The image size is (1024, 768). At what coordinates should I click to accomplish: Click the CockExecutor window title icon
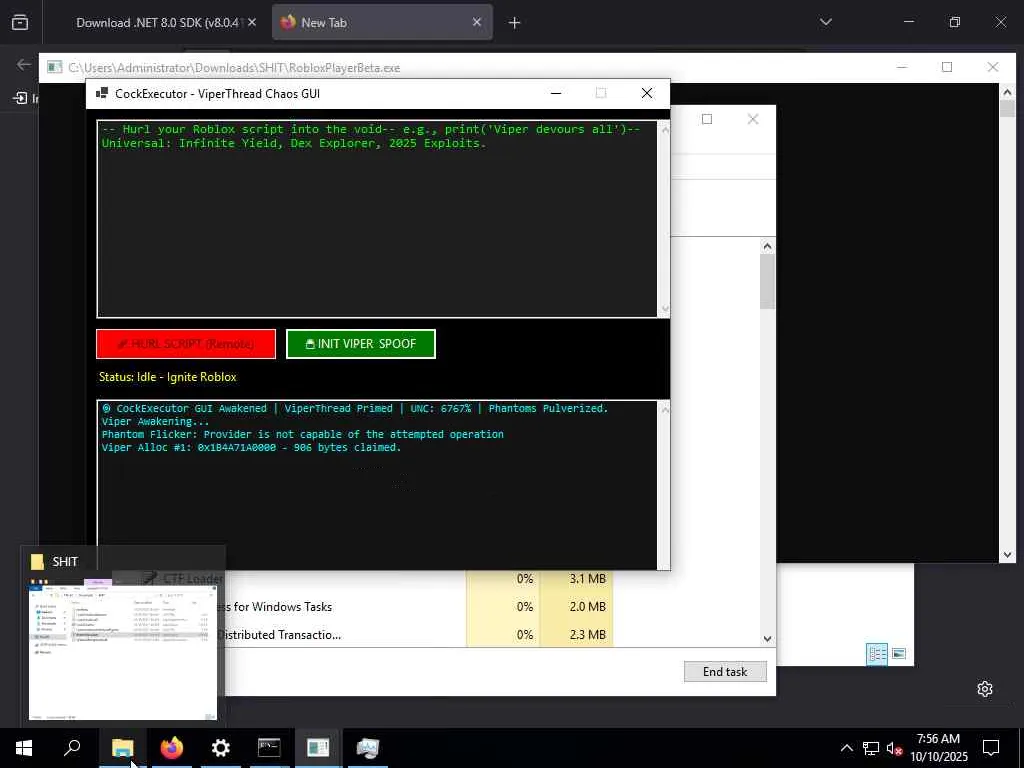(102, 93)
